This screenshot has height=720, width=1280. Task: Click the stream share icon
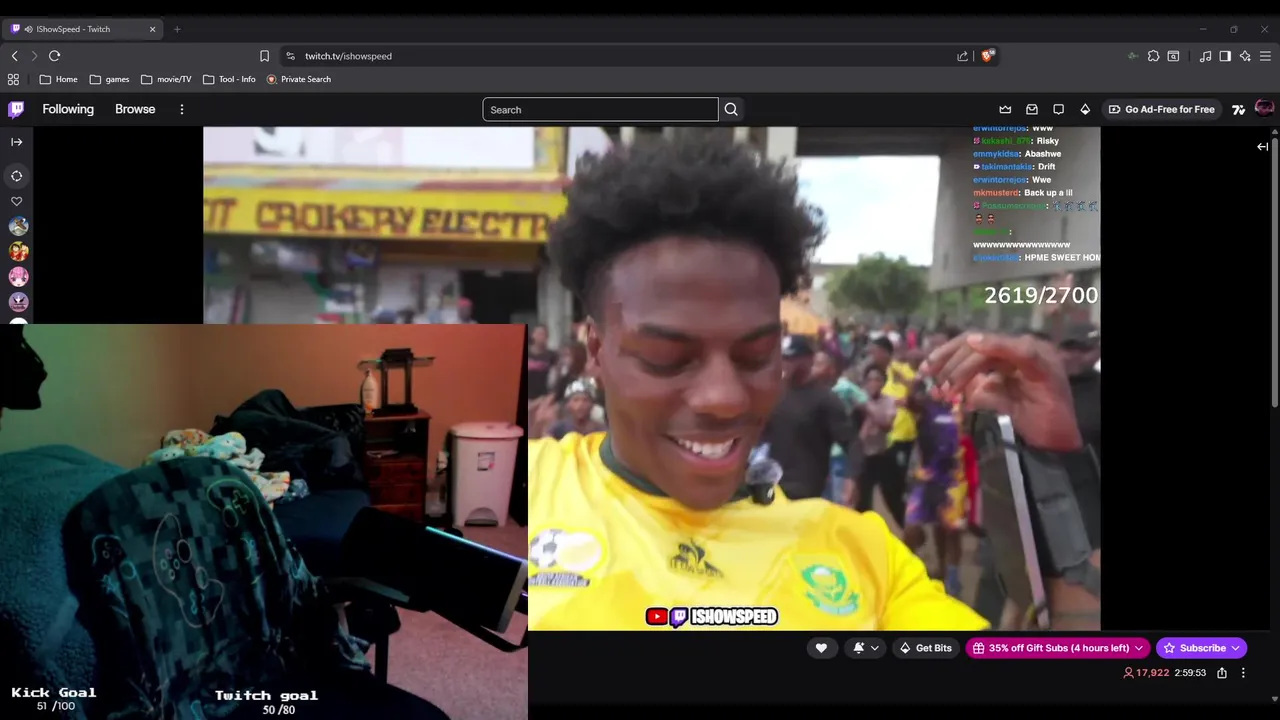pyautogui.click(x=1222, y=673)
